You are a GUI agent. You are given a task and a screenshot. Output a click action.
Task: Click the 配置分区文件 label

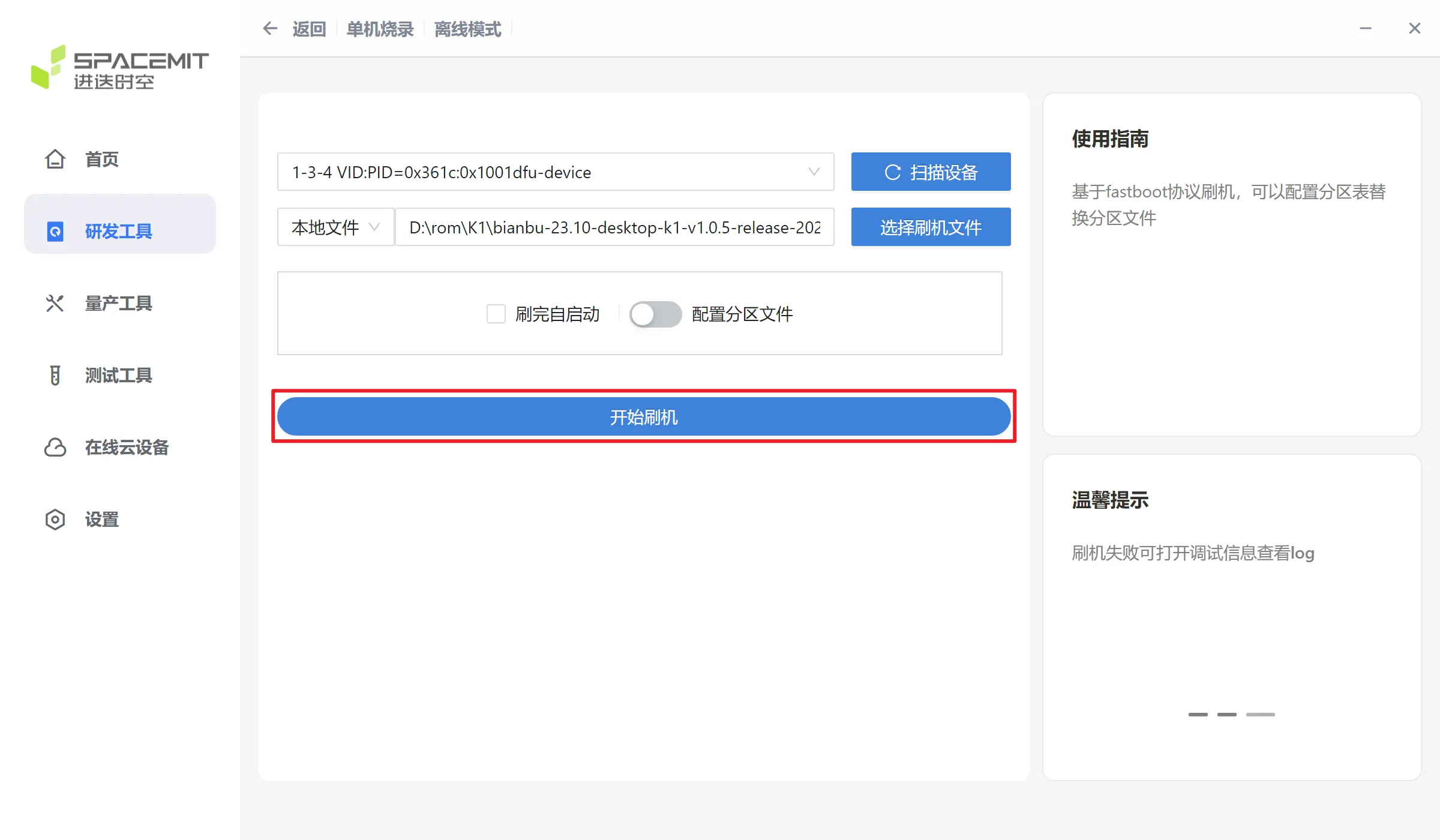coord(742,314)
